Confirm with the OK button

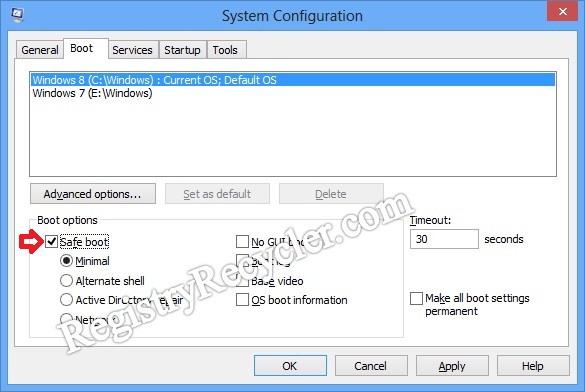290,366
